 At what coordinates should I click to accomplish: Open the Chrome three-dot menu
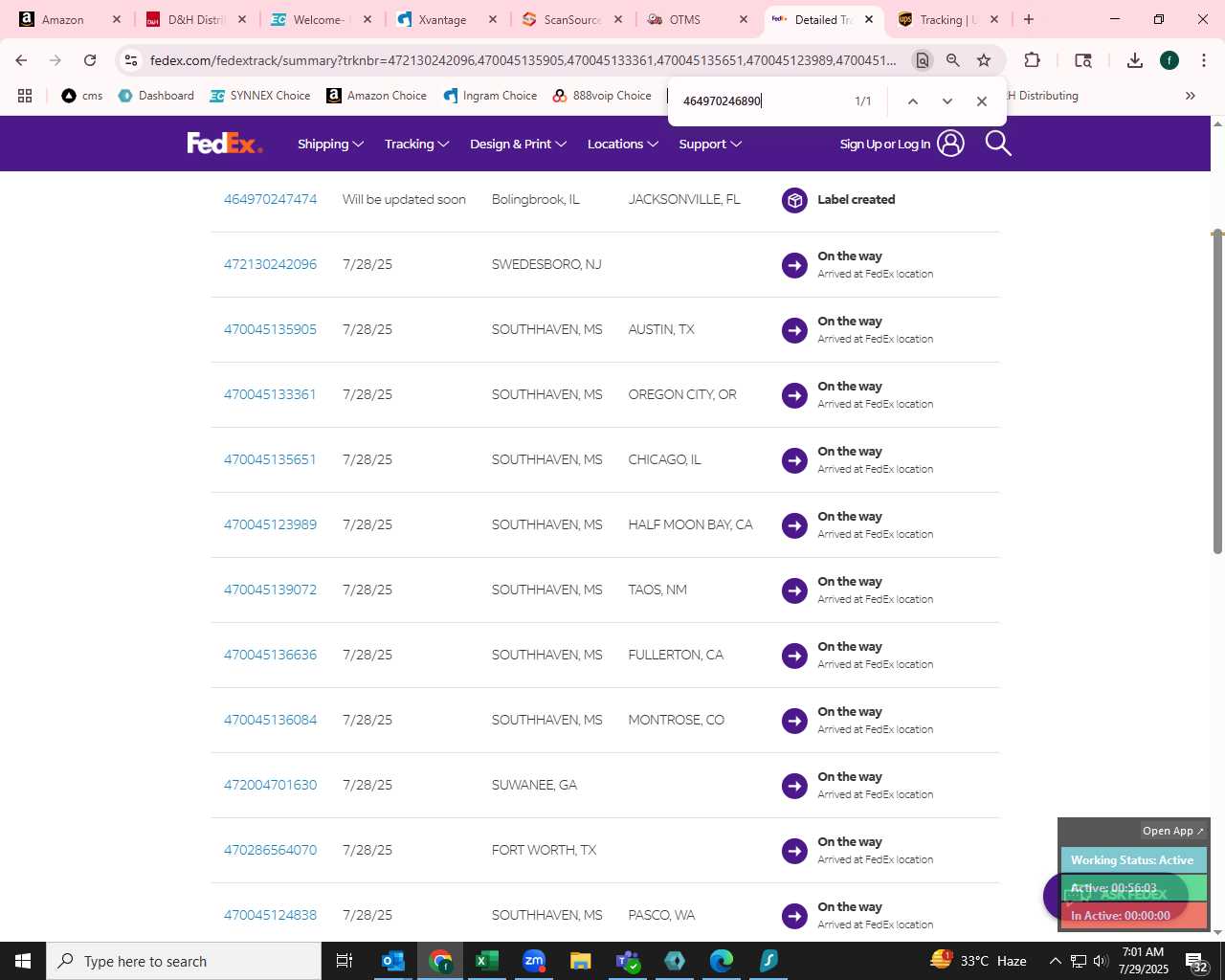(1204, 60)
